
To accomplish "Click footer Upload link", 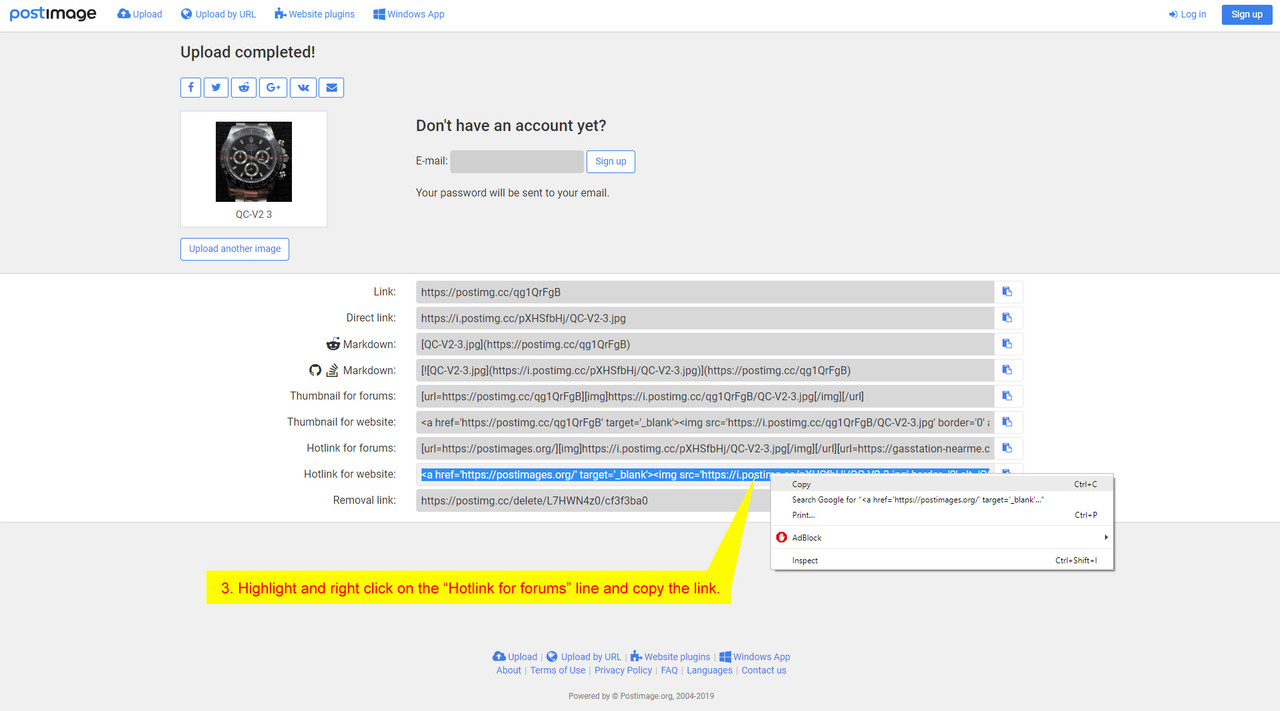I will (x=515, y=657).
